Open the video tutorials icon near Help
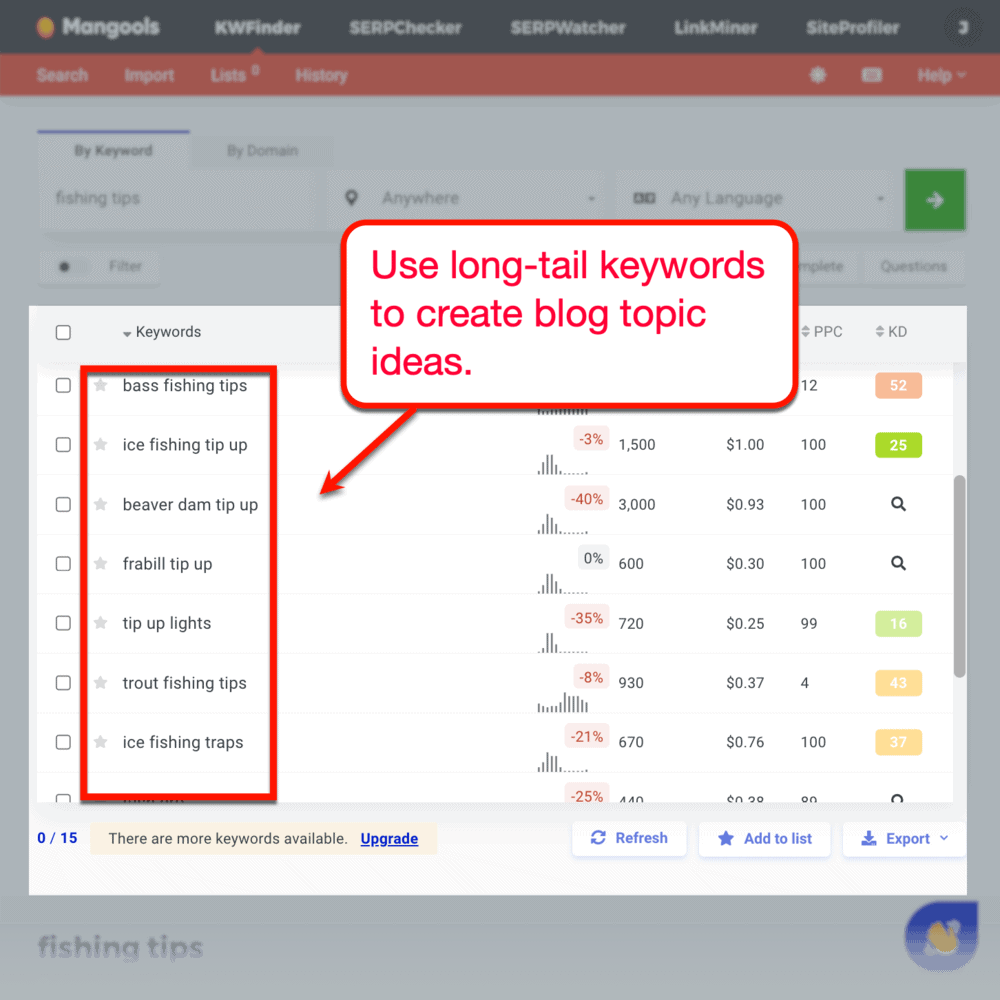Viewport: 1000px width, 1000px height. coord(871,75)
